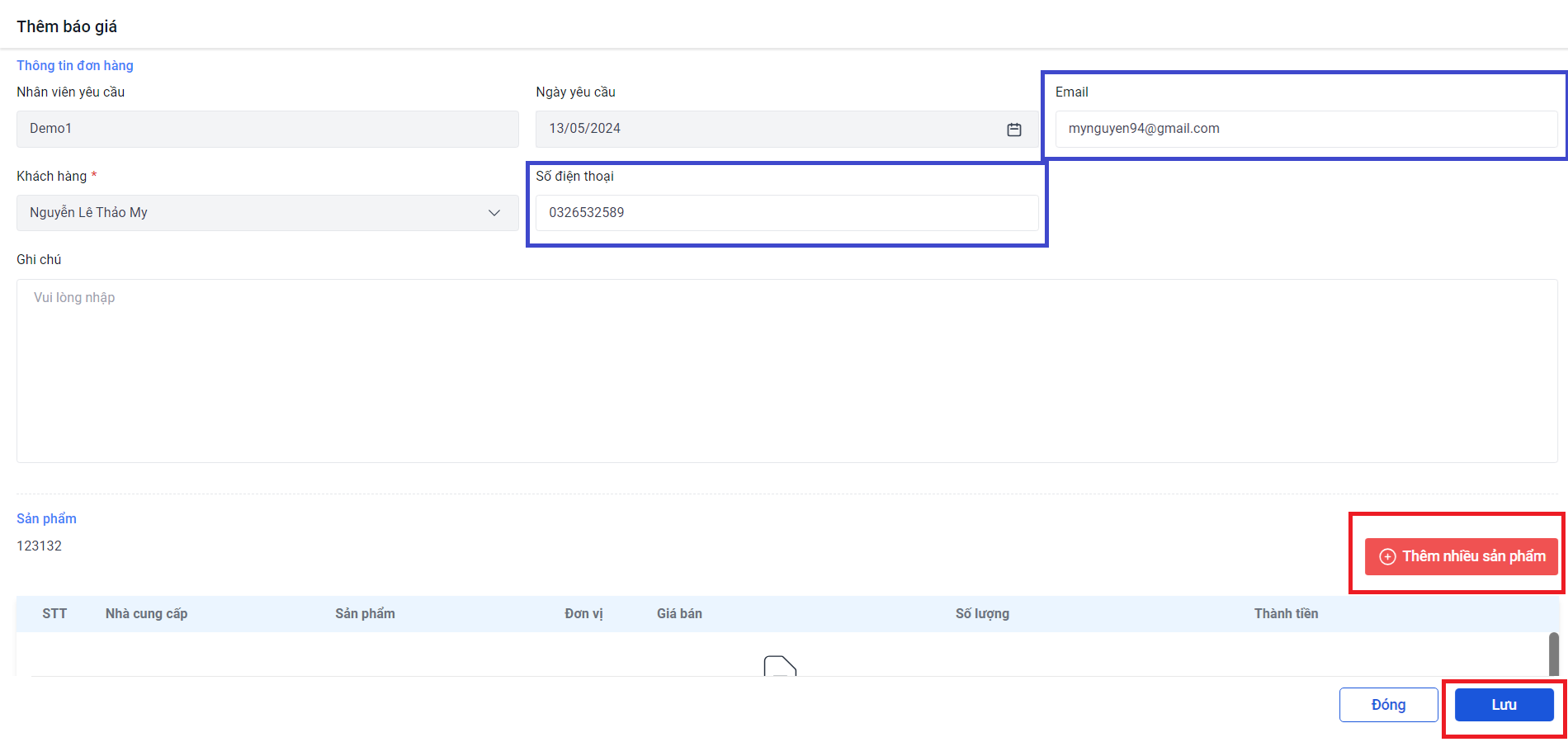The width and height of the screenshot is (1568, 742).
Task: Click the Nhân viên yêu cầu field Demo1
Action: (x=267, y=129)
